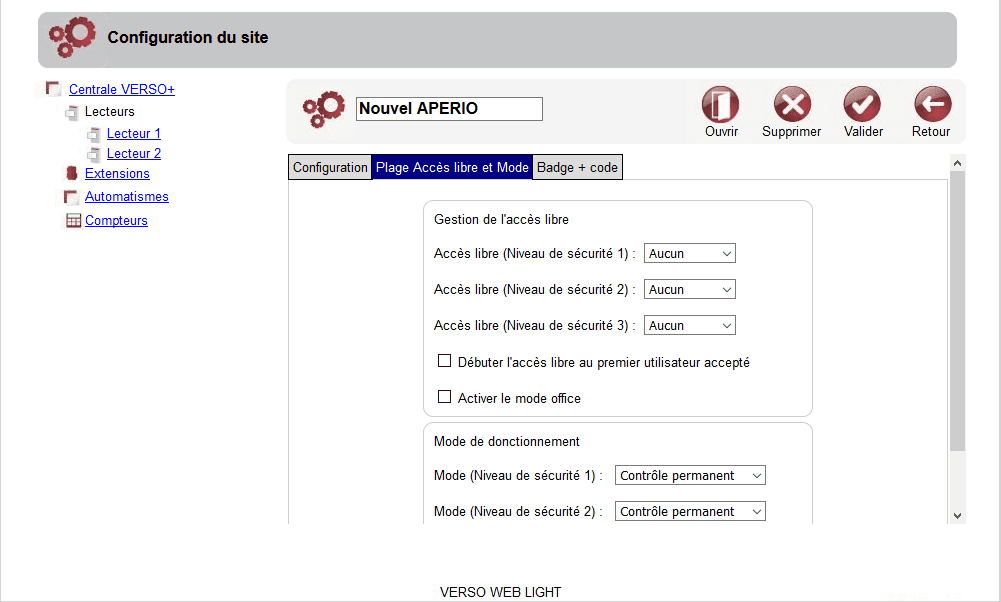Click the Lecteur 2 reader icon
This screenshot has width=1001, height=602.
94,154
